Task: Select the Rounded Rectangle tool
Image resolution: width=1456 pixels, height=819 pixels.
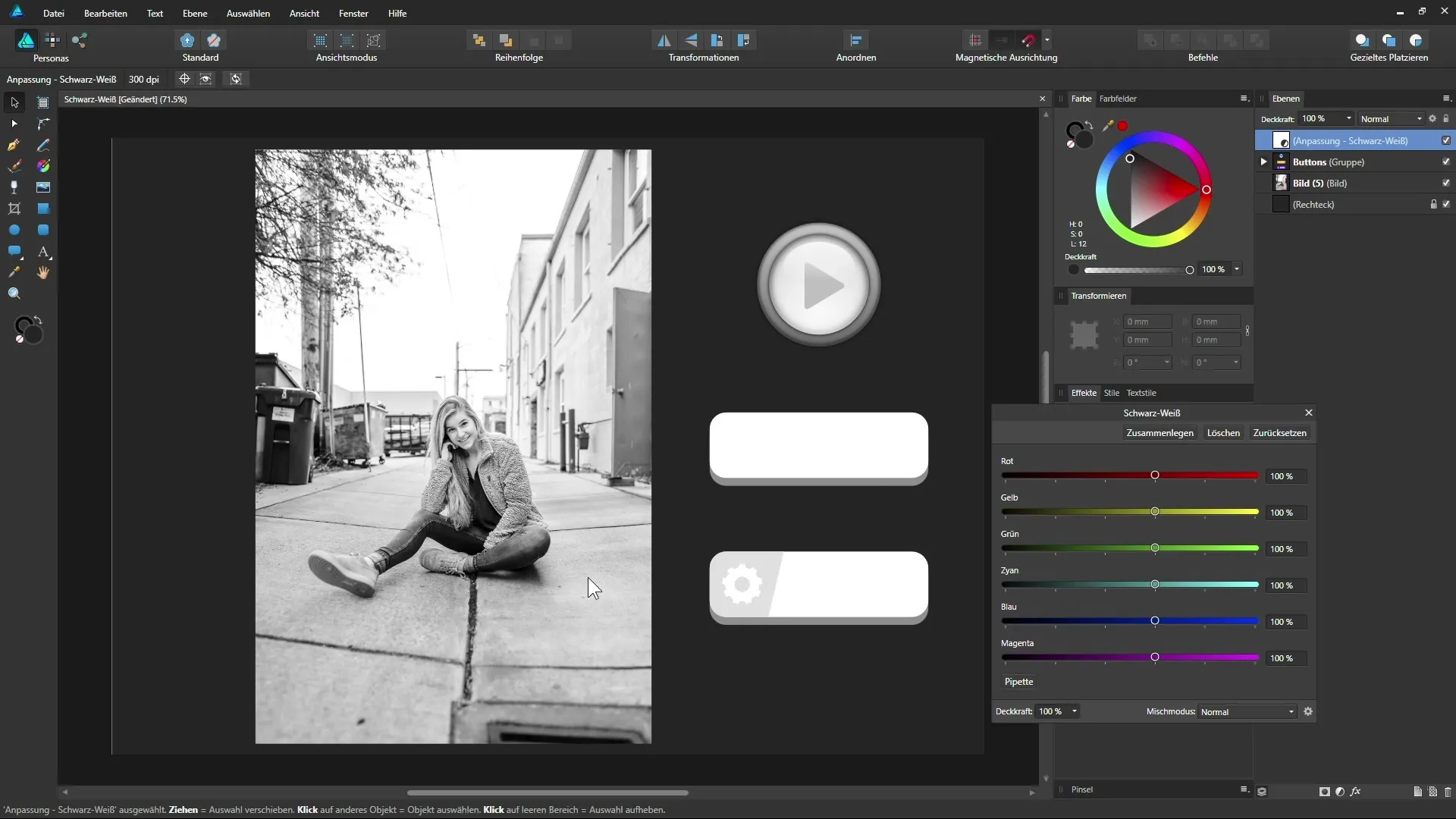Action: click(x=43, y=230)
